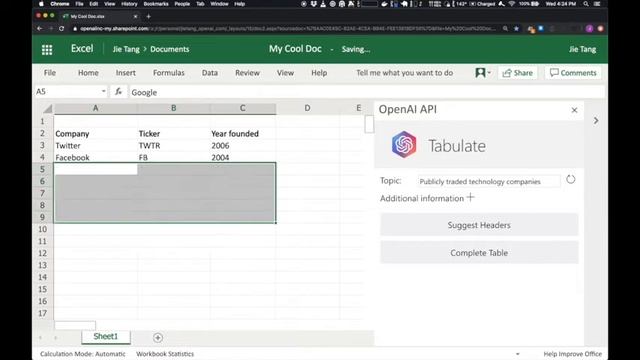Click the select-all corner triangle
The image size is (640, 360).
pyautogui.click(x=48, y=109)
